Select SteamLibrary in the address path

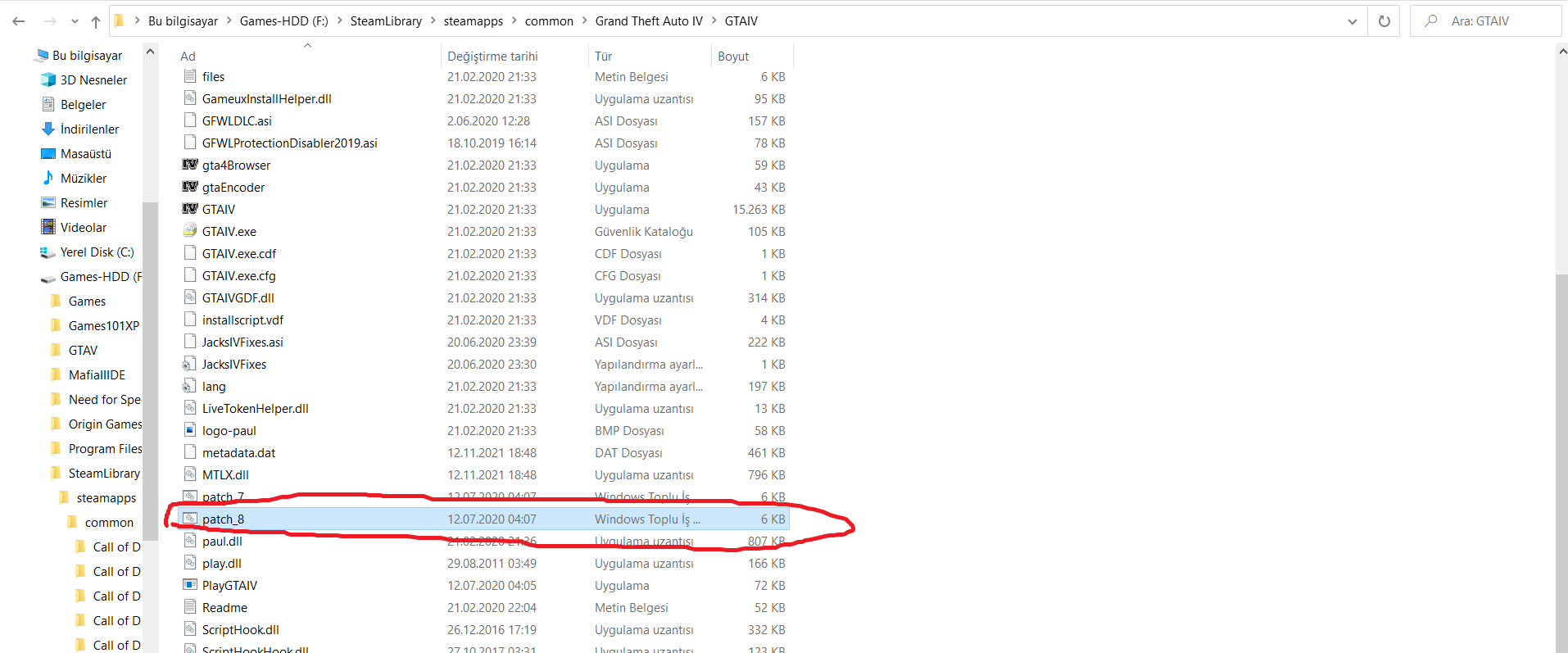tap(386, 21)
